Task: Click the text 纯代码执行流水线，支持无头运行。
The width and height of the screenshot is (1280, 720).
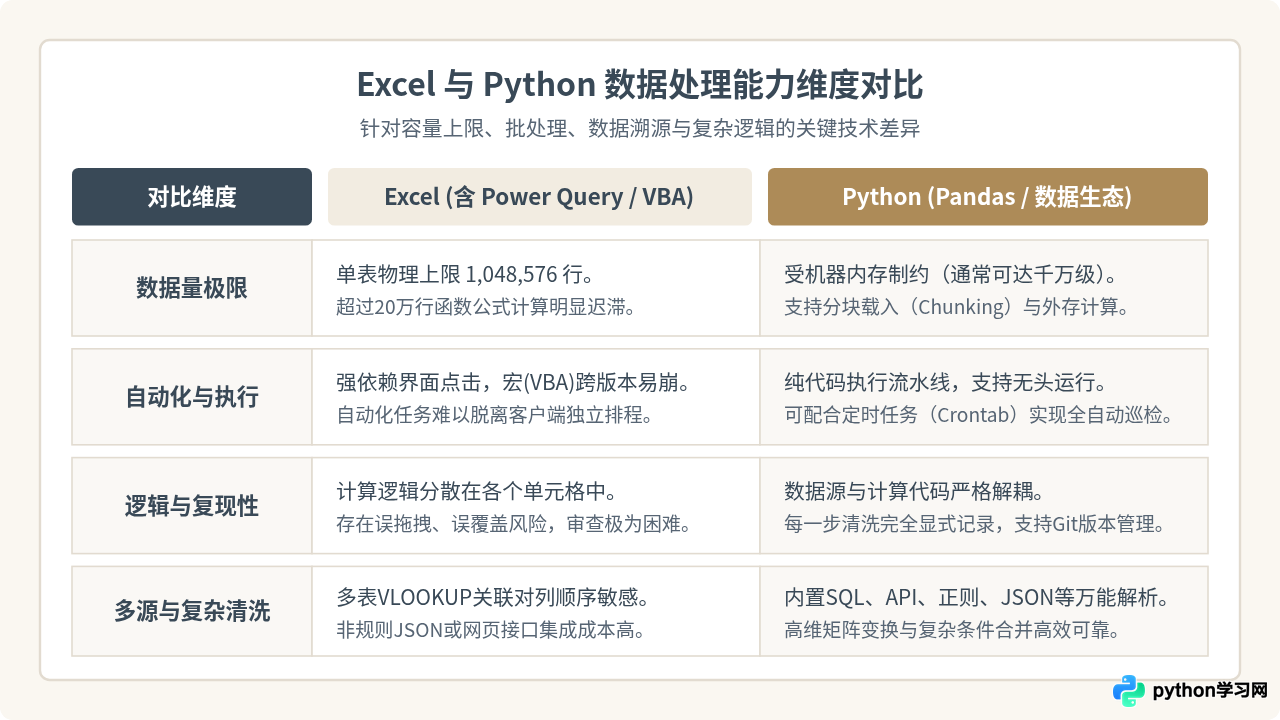Action: (x=945, y=383)
